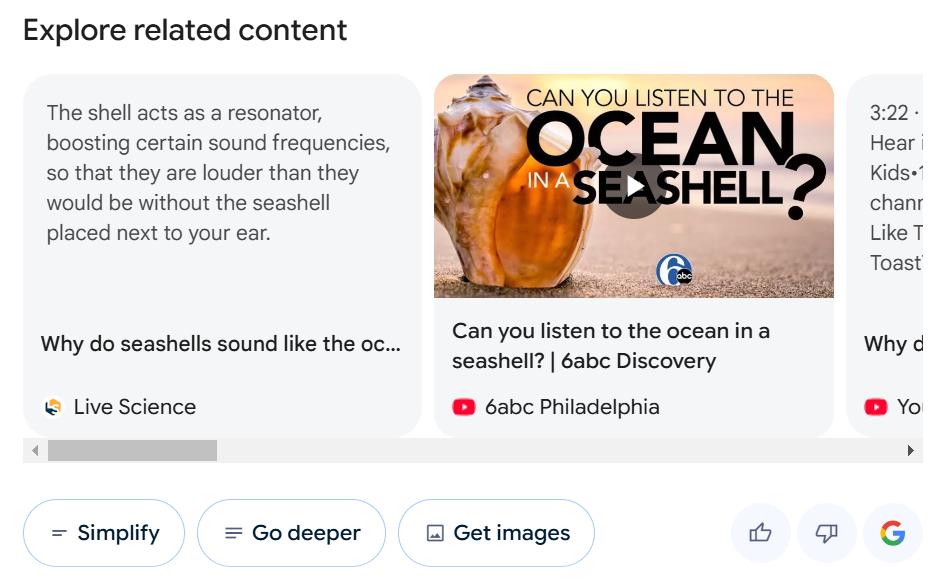Click the Live Science source label

[x=134, y=407]
